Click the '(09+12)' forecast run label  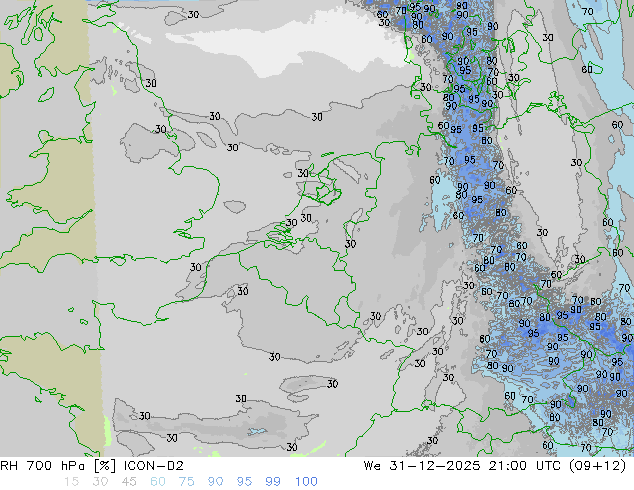(597, 466)
